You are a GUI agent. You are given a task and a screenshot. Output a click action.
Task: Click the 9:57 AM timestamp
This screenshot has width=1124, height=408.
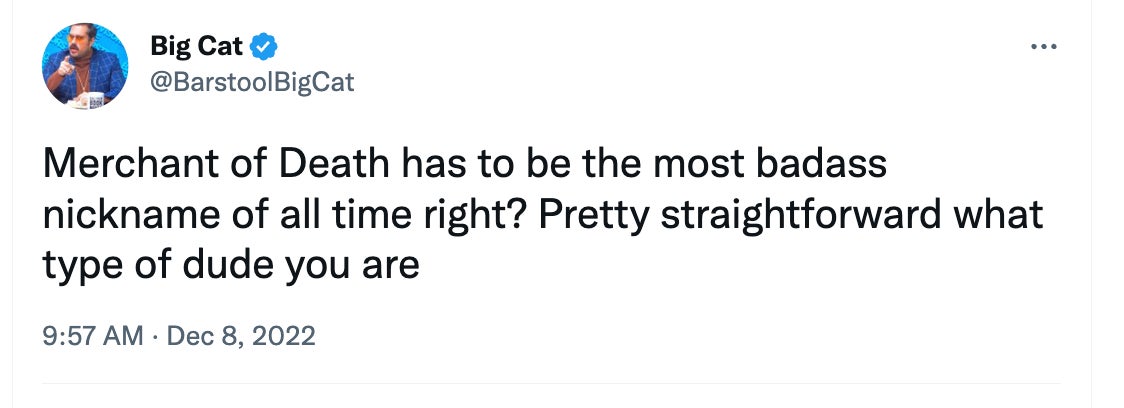pyautogui.click(x=92, y=336)
